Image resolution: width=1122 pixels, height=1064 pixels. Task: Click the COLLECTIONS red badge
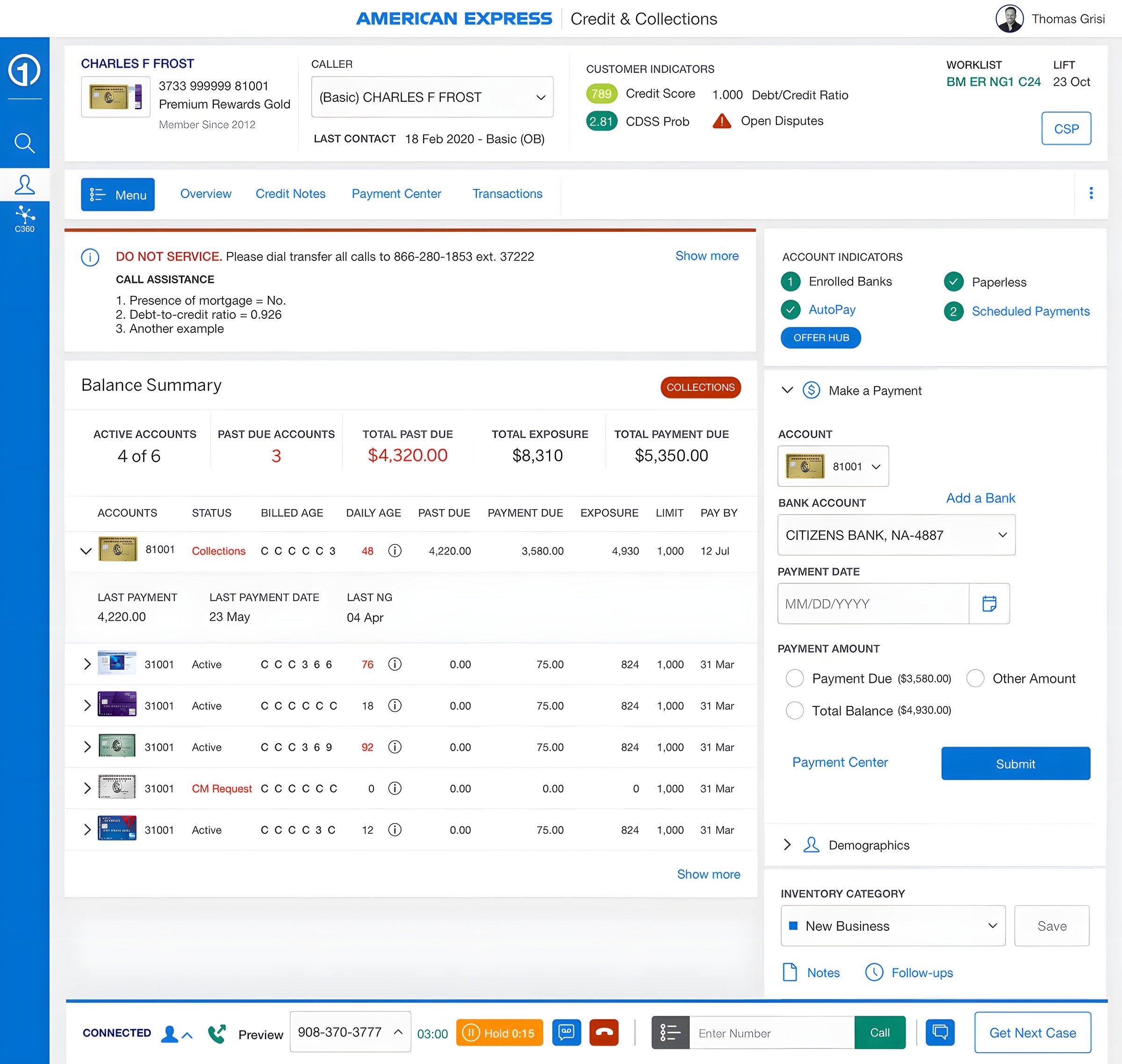pos(700,387)
